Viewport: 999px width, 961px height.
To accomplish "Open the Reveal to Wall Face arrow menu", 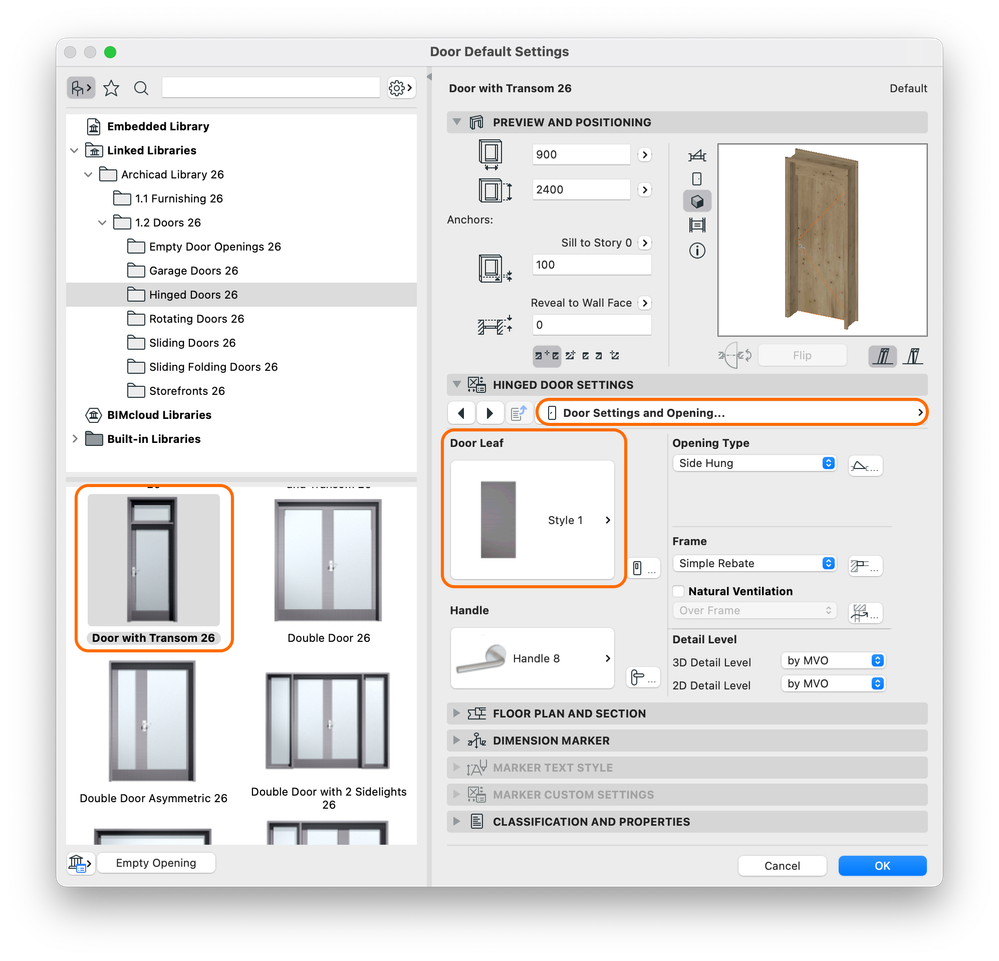I will (645, 303).
